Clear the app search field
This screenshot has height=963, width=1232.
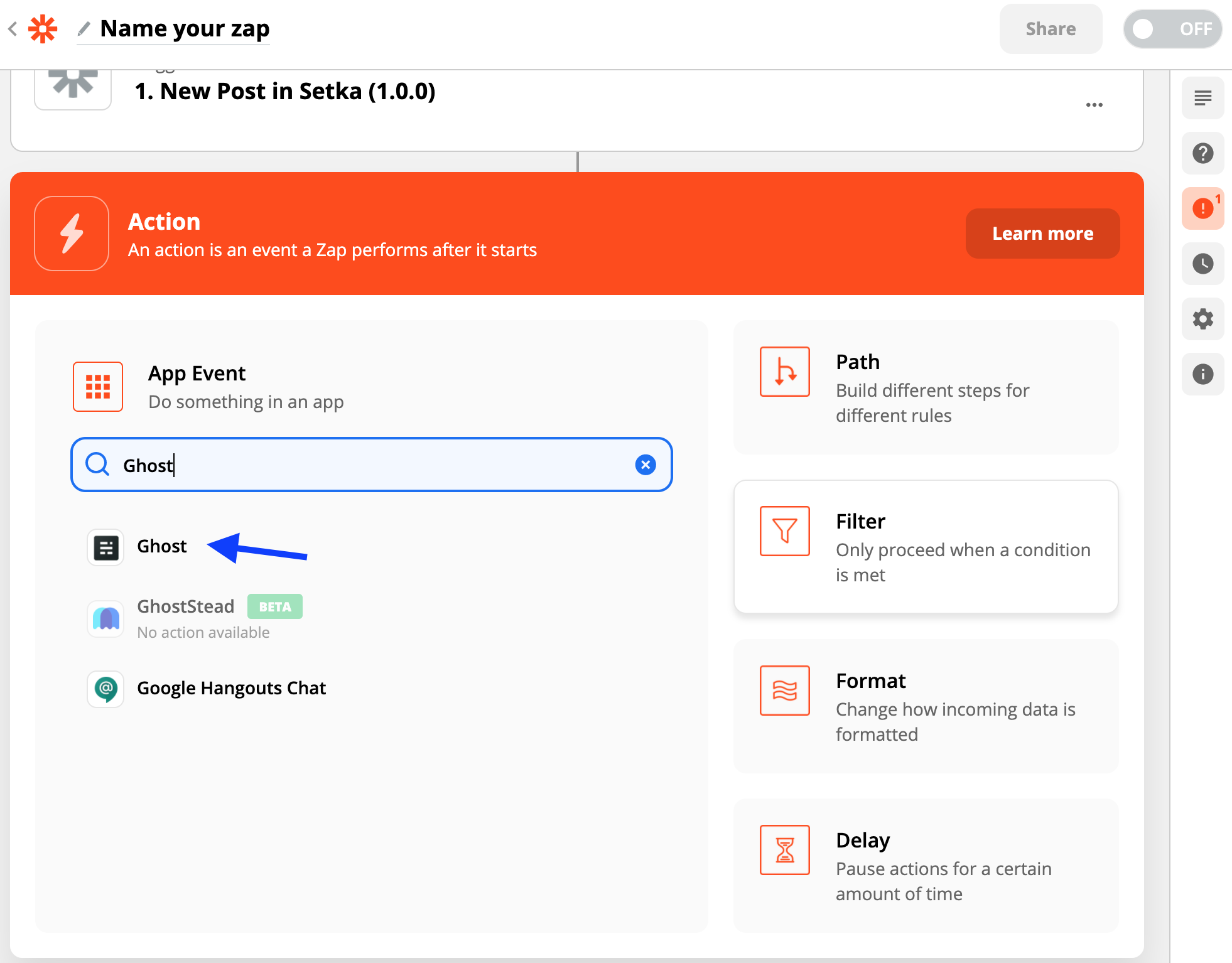coord(645,465)
